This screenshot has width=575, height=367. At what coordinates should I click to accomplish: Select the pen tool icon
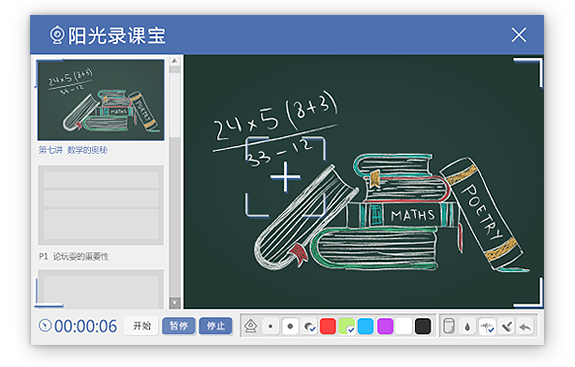[x=251, y=326]
